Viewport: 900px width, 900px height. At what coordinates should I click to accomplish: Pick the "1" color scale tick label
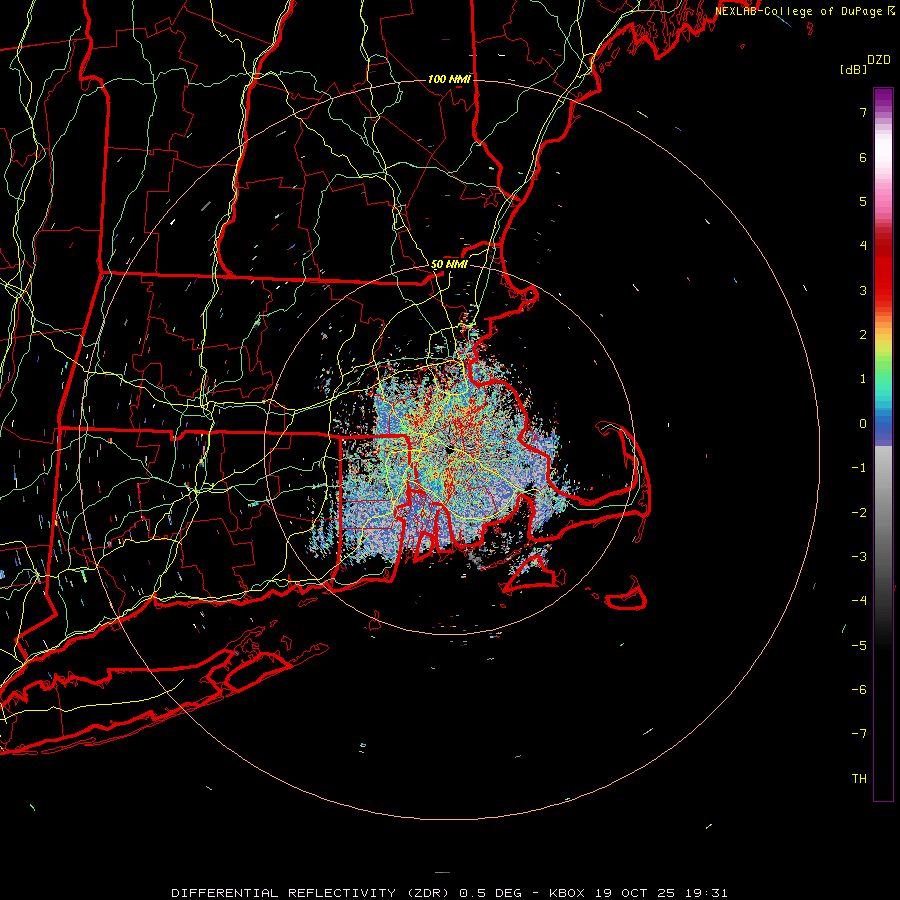863,379
